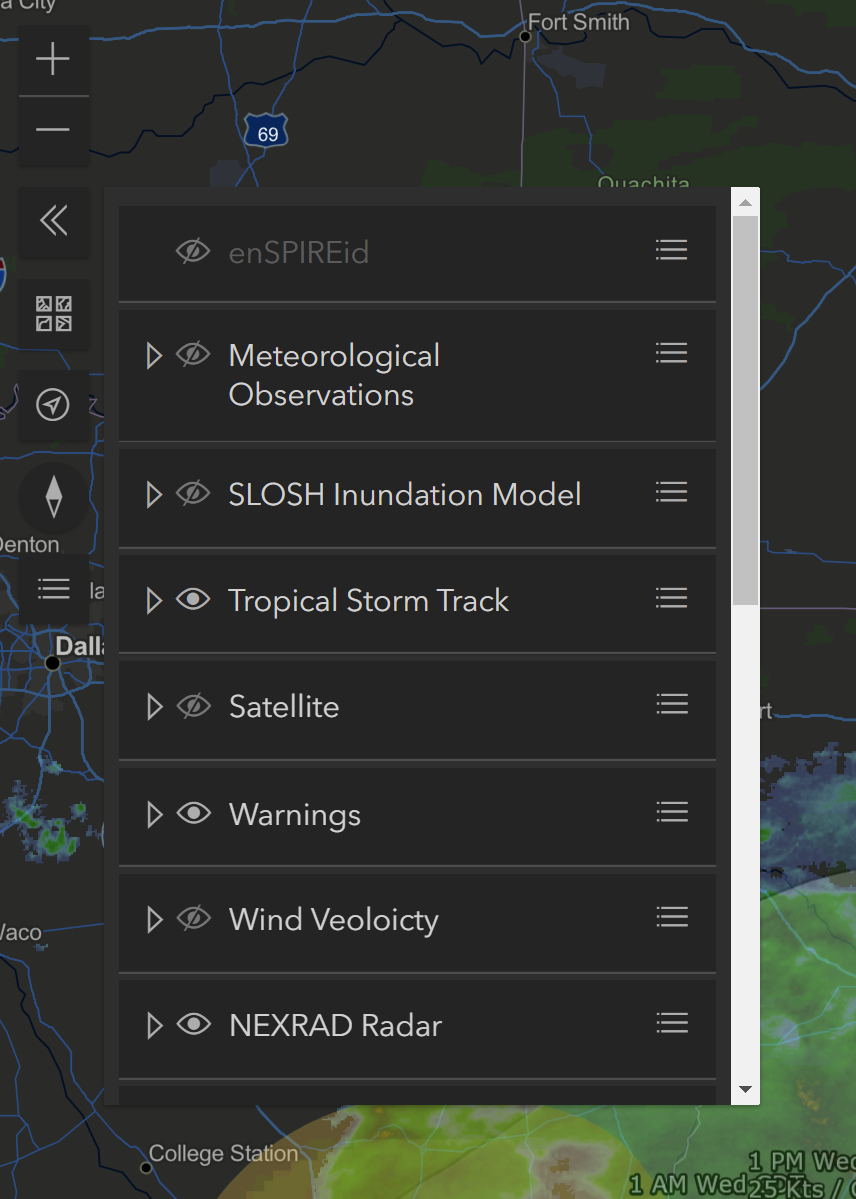Screen dimensions: 856x1199
Task: Open the basemap gallery icon
Action: tap(53, 314)
